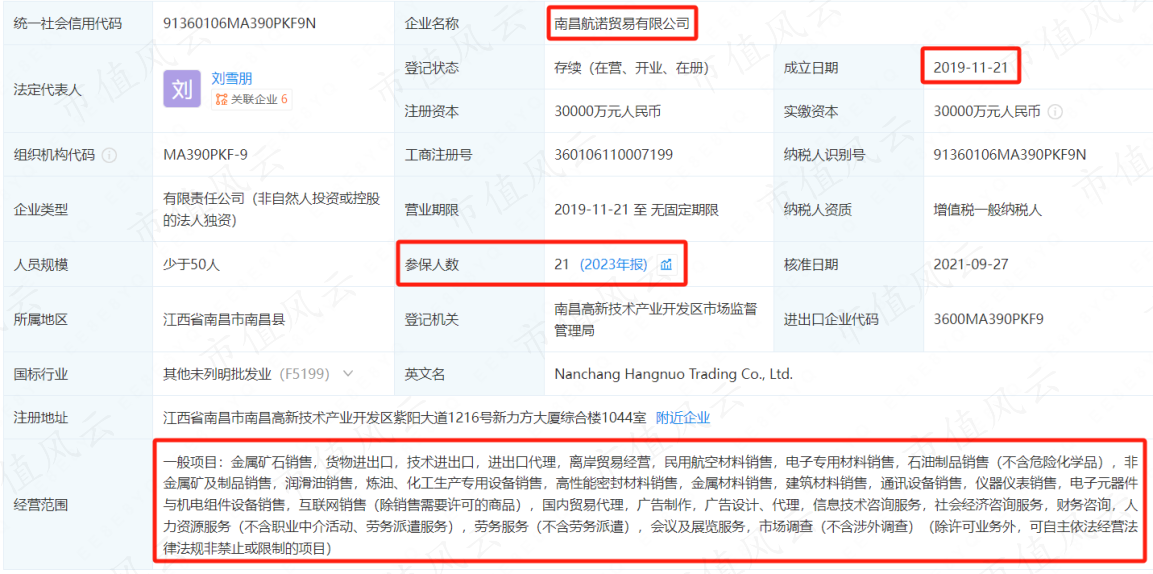Screen dimensions: 1153x574
Task: Click the 注册地址 registered address text
Action: pos(404,417)
